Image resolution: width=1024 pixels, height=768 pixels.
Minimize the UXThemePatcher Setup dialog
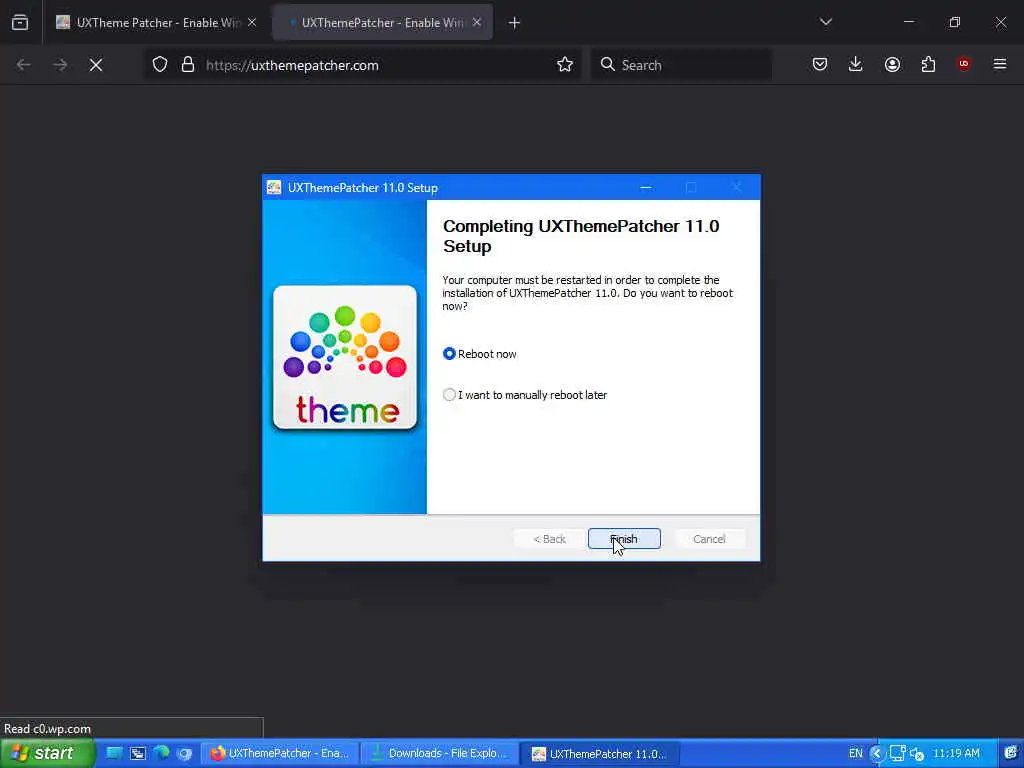645,187
